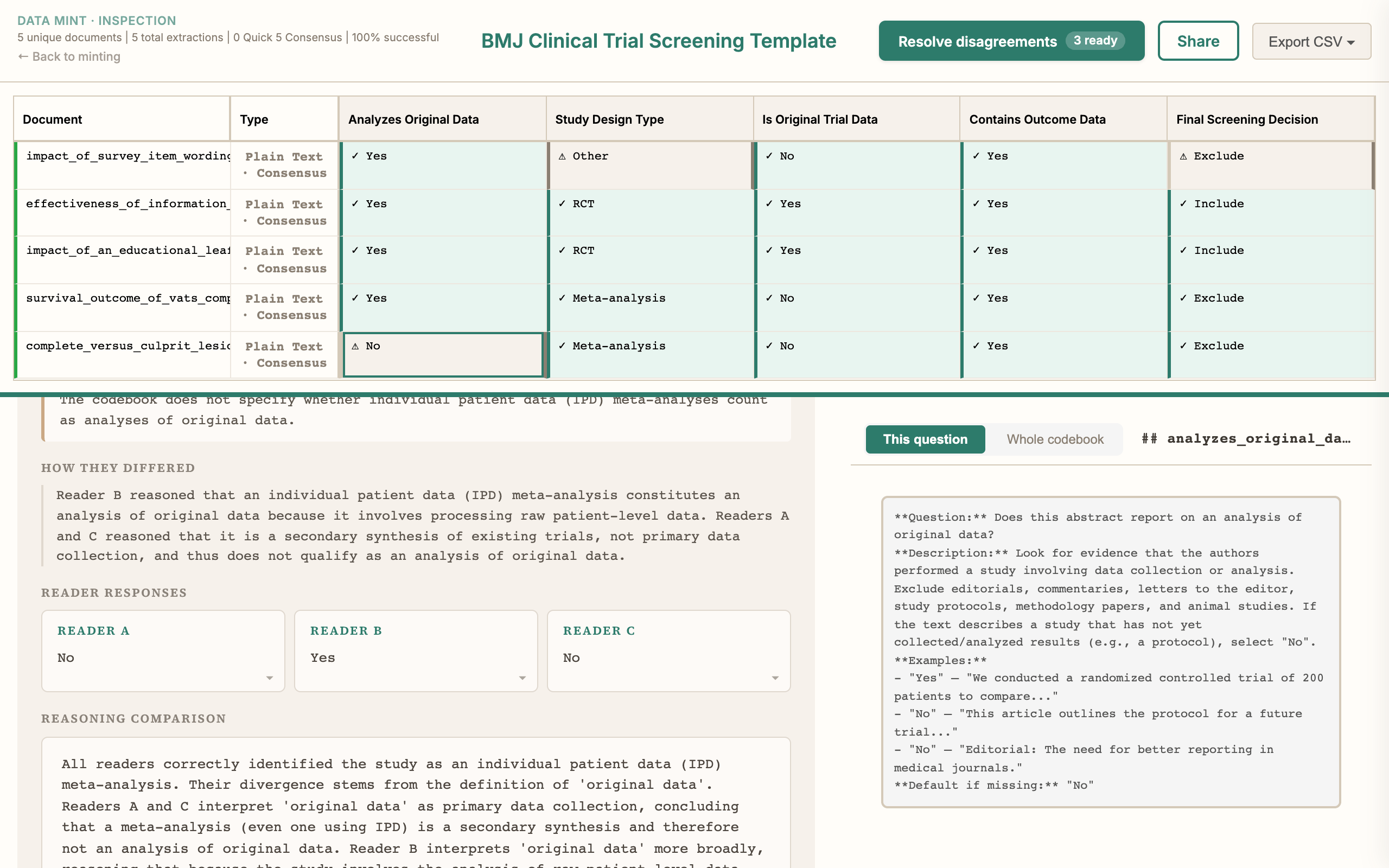Open the Export CSV dropdown
Screen dimensions: 1389x868
(x=1311, y=41)
